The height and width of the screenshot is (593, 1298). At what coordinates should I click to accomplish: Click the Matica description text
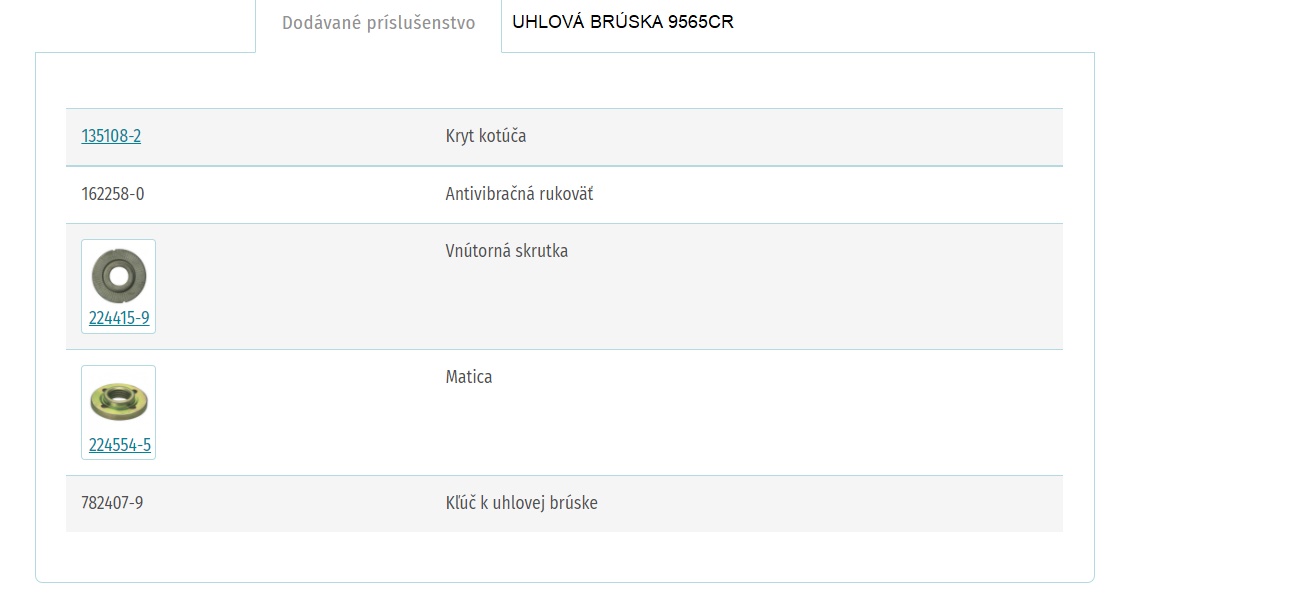click(469, 377)
